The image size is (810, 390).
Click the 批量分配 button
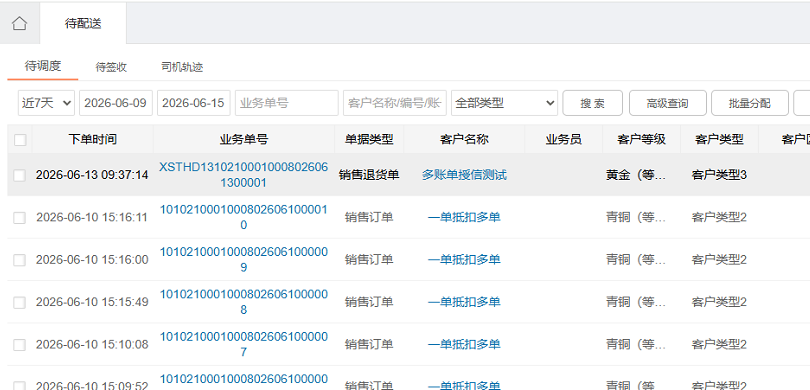pyautogui.click(x=750, y=103)
